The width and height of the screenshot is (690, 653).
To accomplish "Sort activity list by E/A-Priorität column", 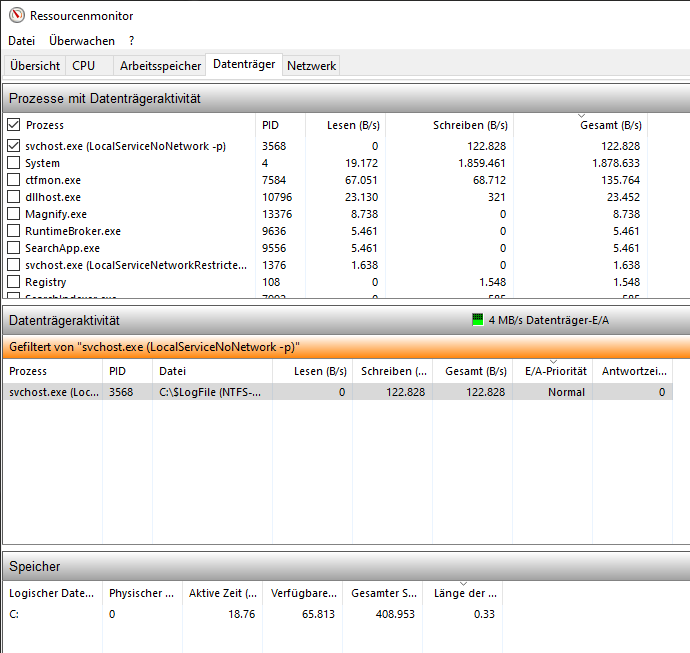I will coord(553,371).
